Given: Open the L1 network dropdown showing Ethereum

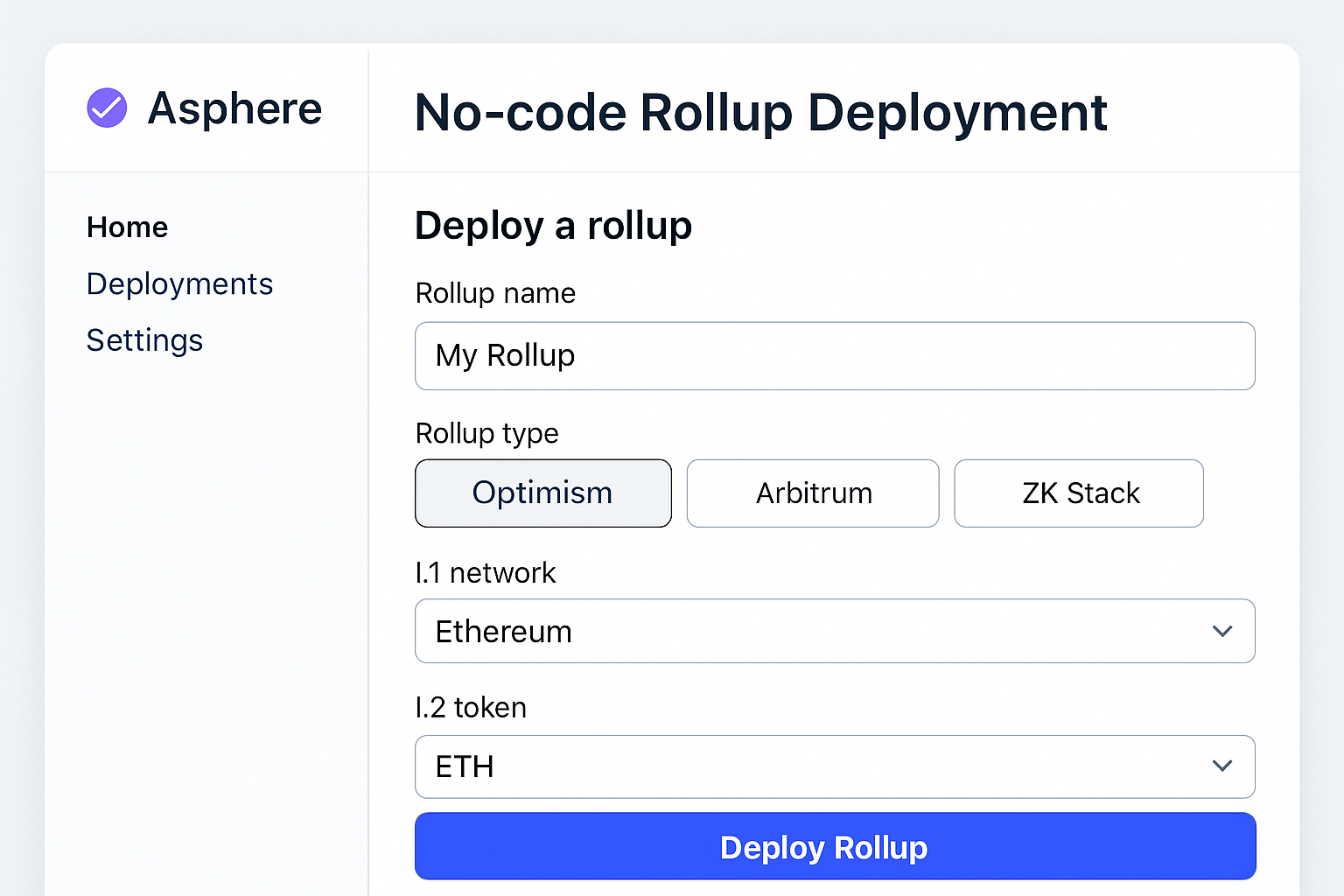Looking at the screenshot, I should (835, 631).
